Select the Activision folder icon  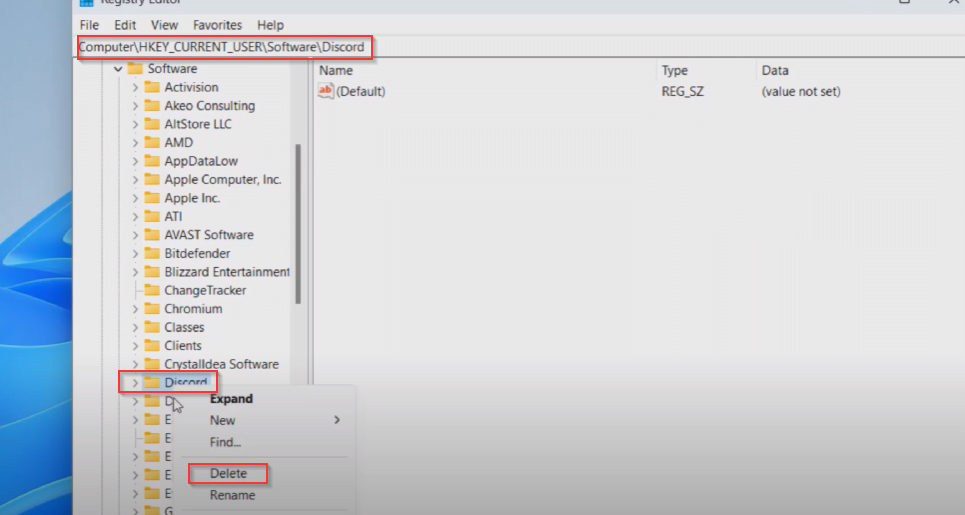pos(152,87)
